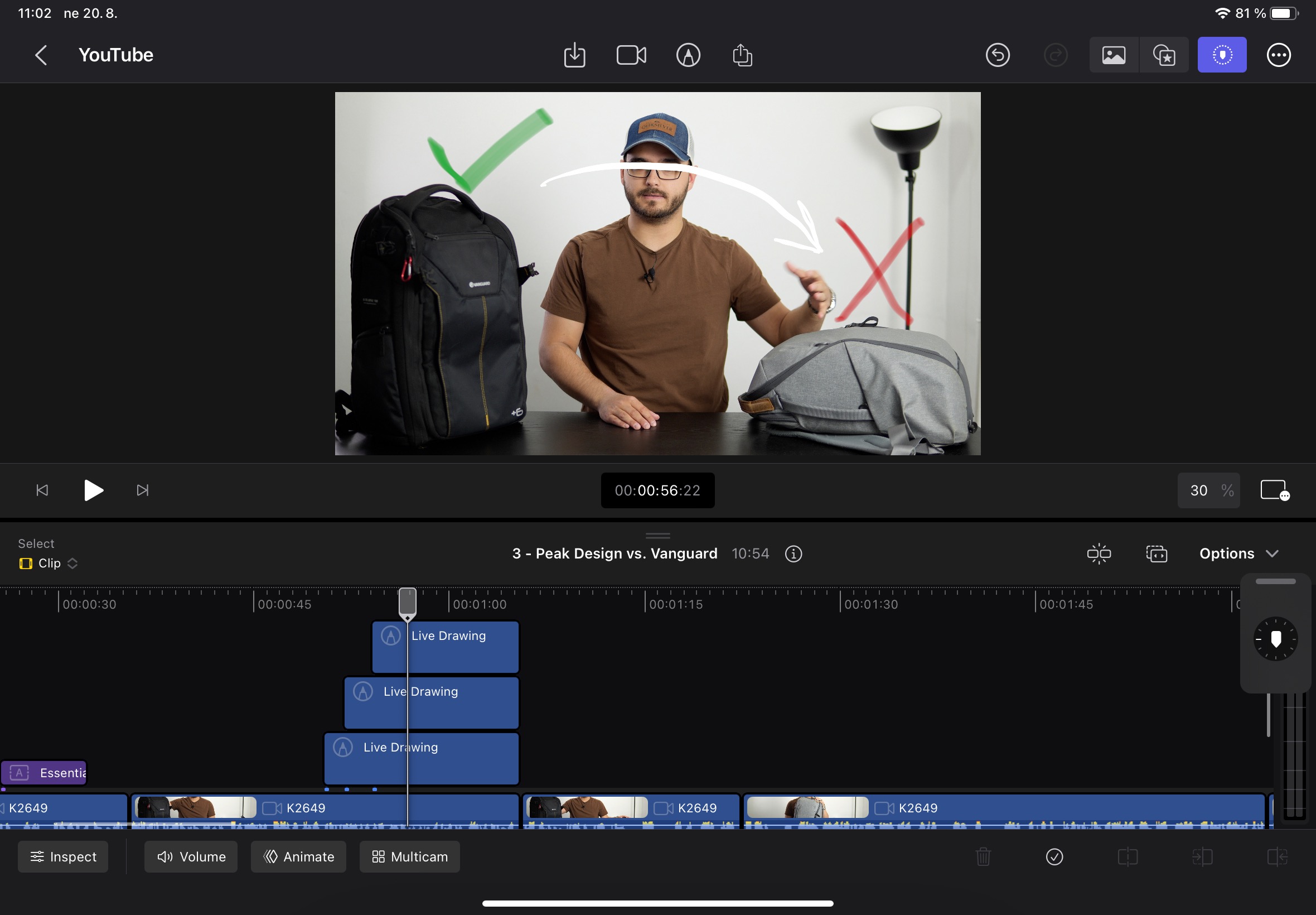Viewport: 1316px width, 915px height.
Task: Expand the Options dropdown
Action: [1238, 554]
